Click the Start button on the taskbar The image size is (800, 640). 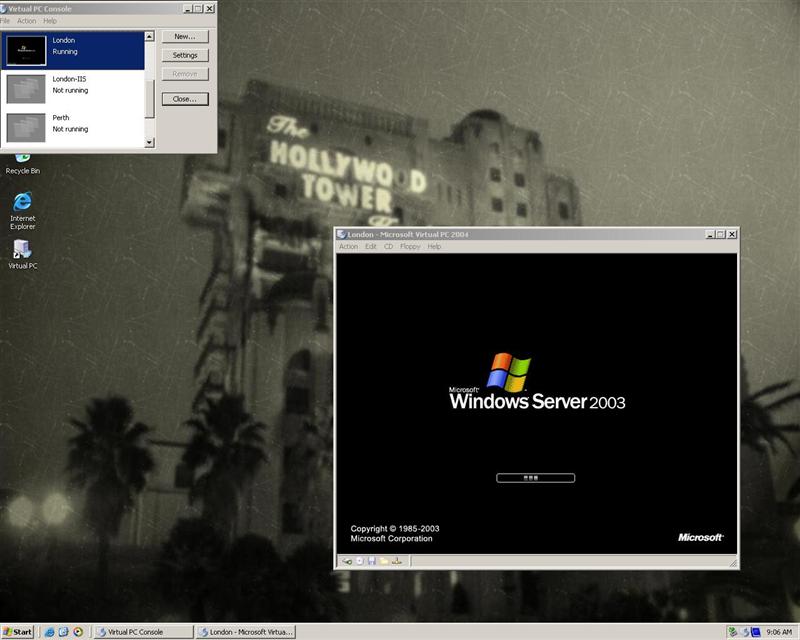tap(18, 632)
